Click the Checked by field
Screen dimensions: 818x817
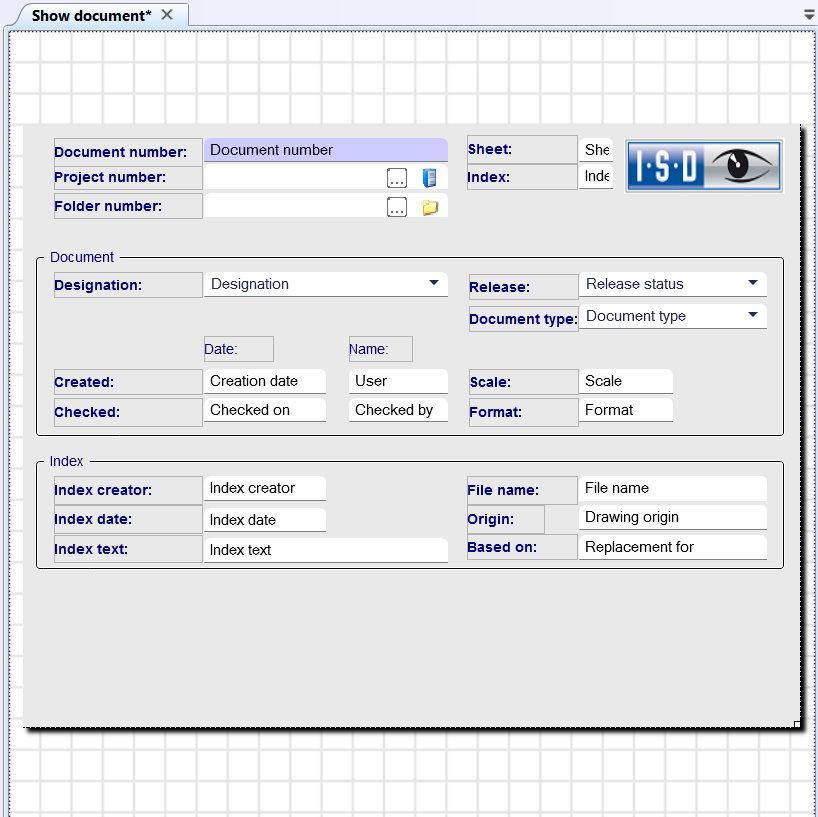398,410
